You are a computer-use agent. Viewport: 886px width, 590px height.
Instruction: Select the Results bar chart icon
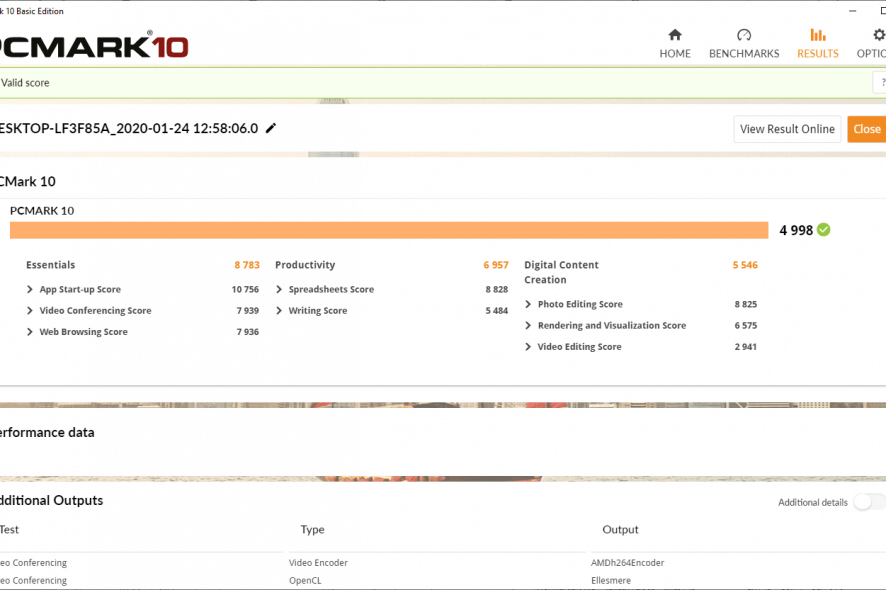[x=818, y=35]
